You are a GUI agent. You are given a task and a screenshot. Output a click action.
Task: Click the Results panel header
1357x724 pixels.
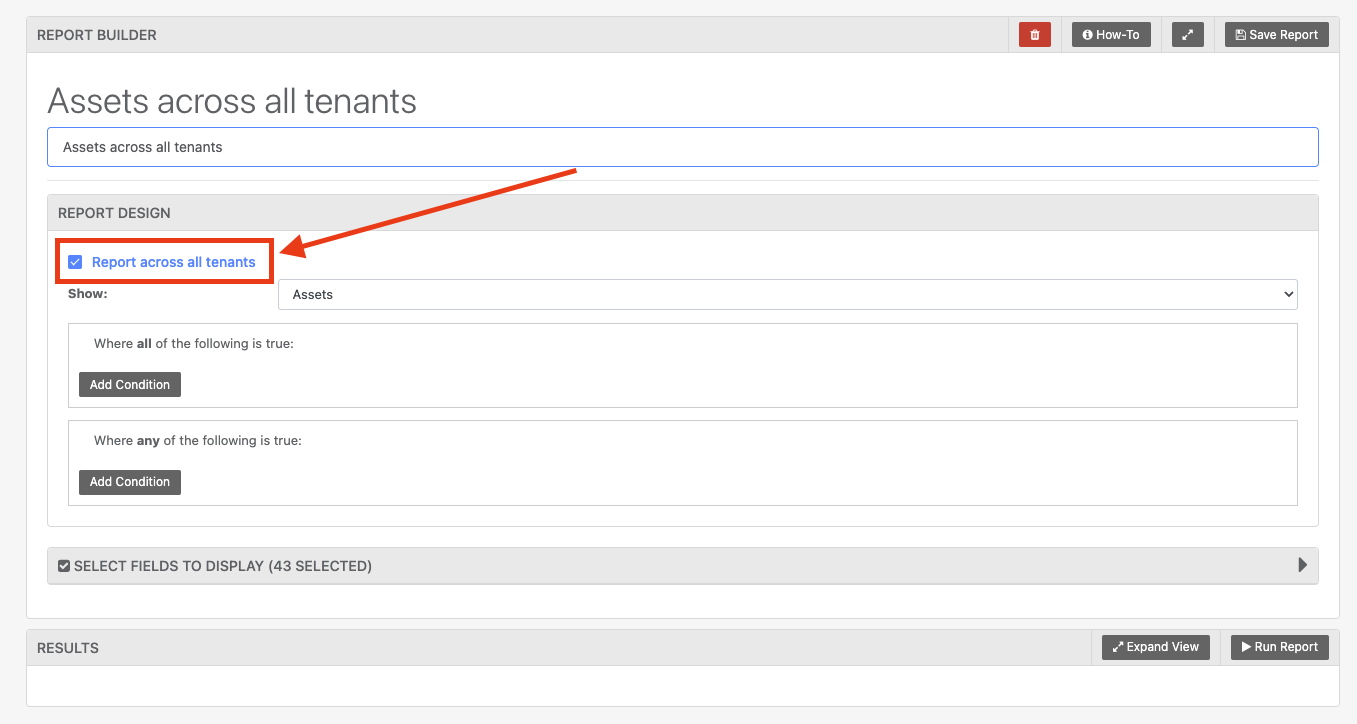click(68, 648)
